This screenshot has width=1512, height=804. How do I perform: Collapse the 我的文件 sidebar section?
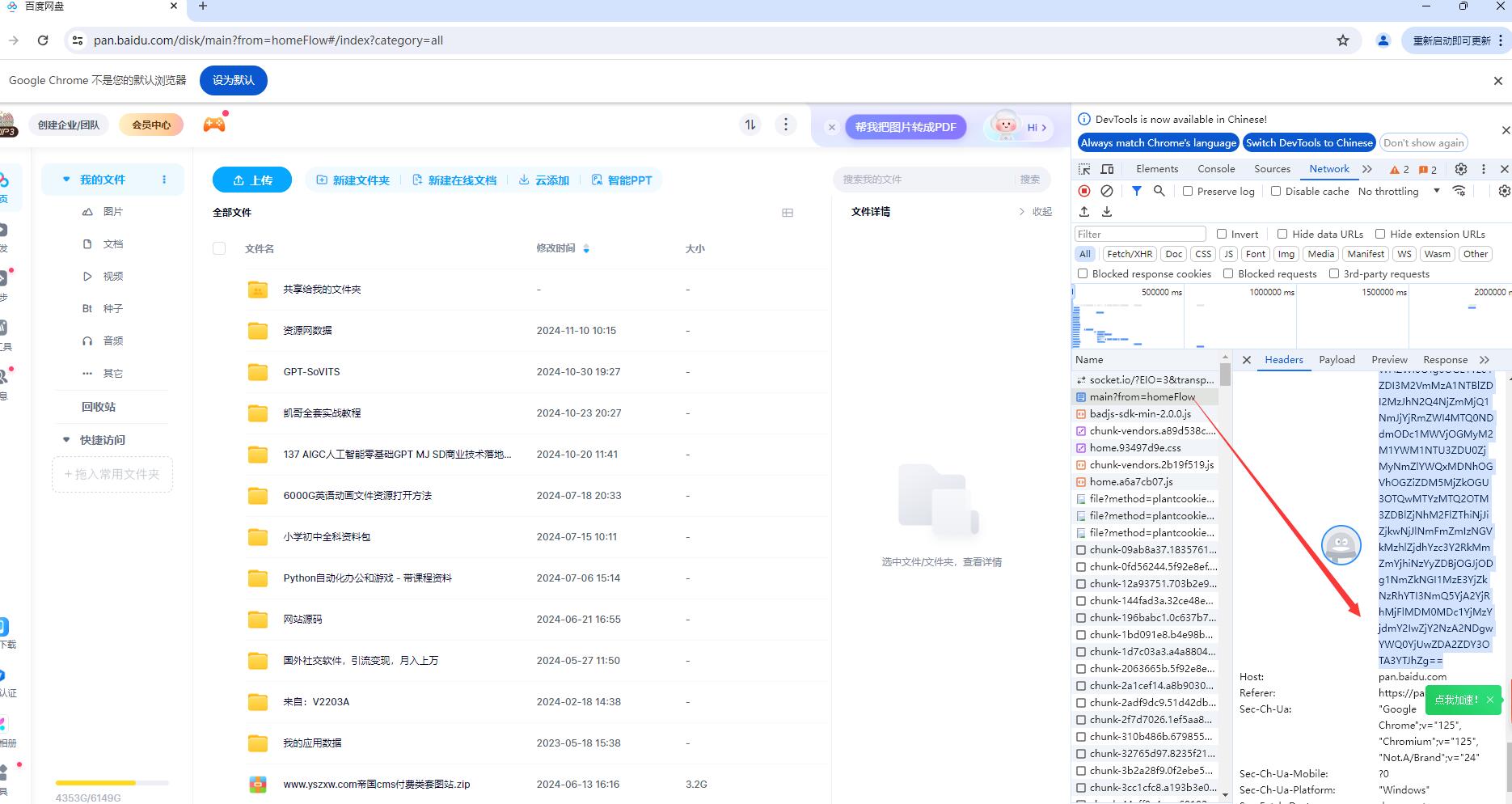(x=66, y=179)
